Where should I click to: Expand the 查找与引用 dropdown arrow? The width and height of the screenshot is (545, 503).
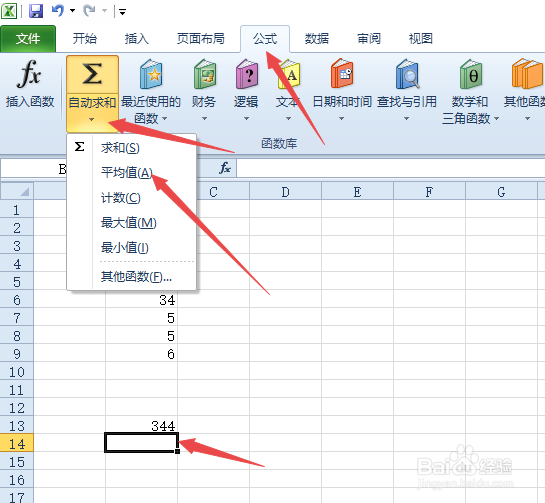click(406, 119)
